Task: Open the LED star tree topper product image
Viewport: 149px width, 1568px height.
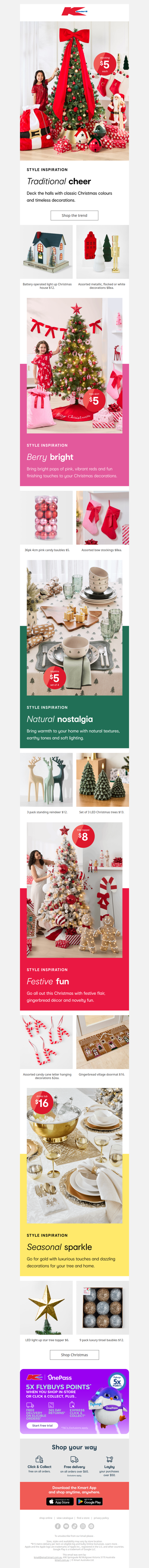Action: [x=47, y=1308]
